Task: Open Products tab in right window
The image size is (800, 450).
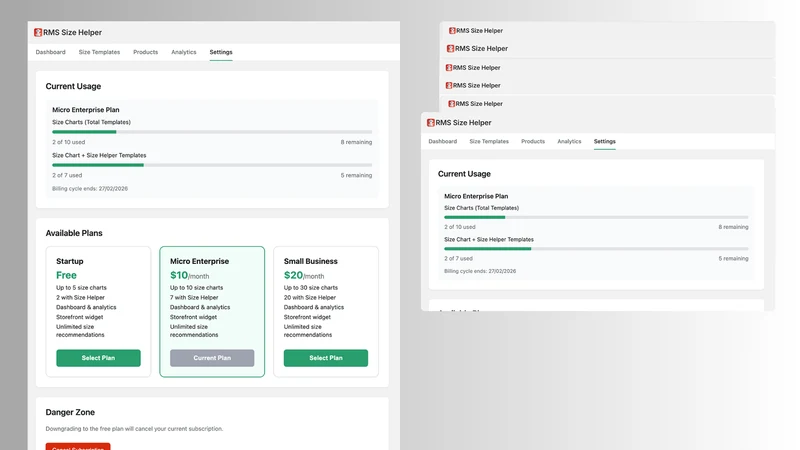Action: (533, 141)
